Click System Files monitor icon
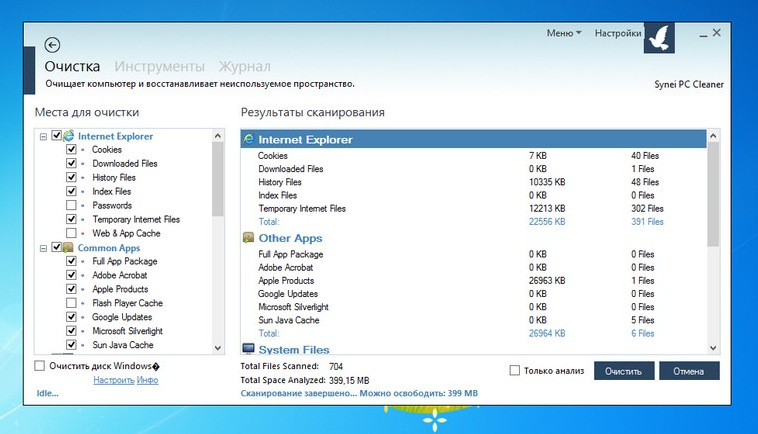 248,348
